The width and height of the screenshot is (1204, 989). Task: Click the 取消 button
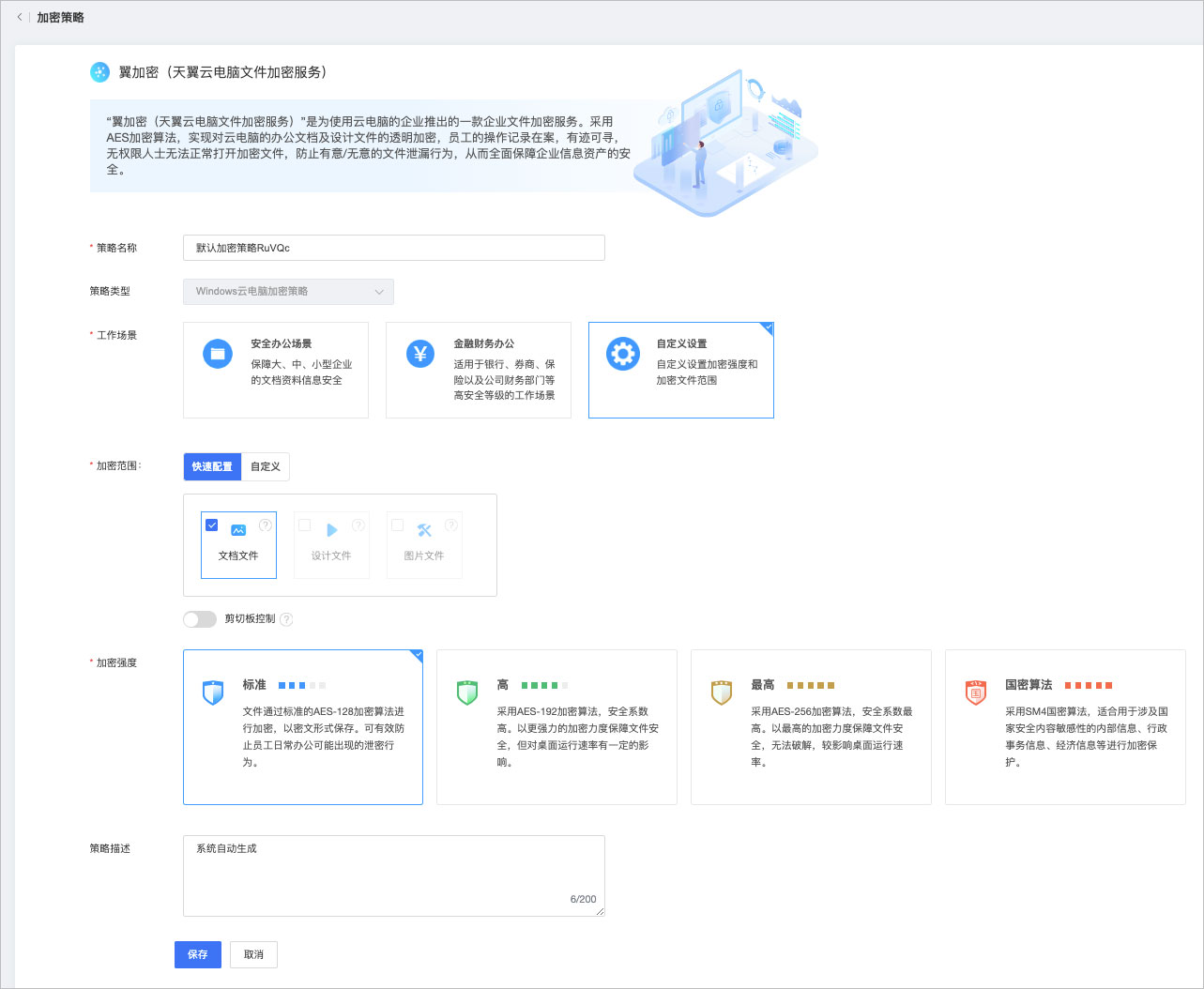(253, 954)
